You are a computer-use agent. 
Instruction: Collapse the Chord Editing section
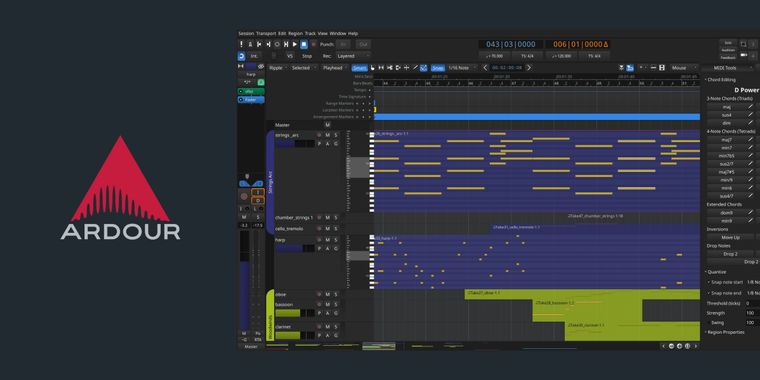[720, 79]
